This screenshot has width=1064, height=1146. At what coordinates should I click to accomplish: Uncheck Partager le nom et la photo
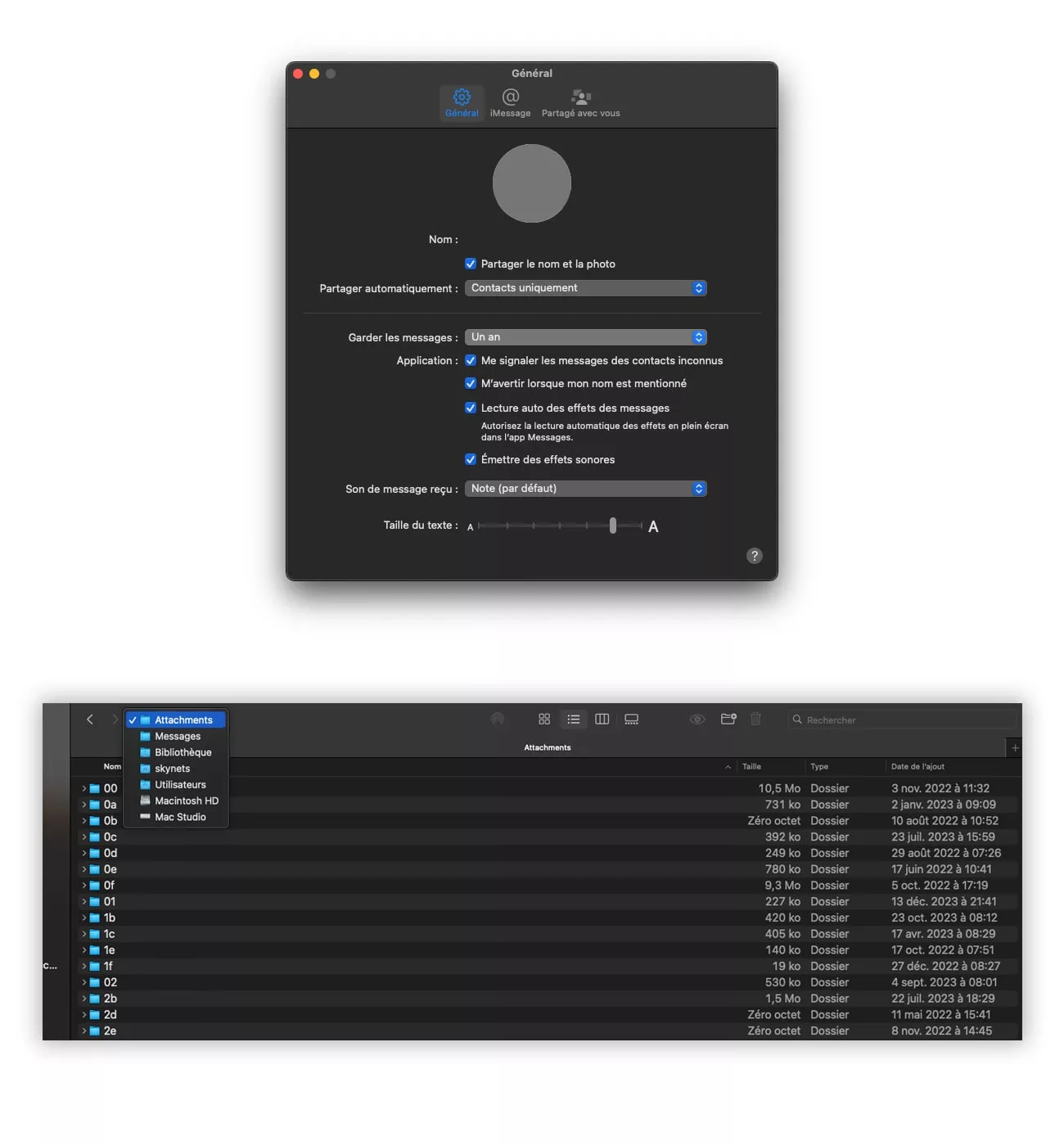tap(471, 264)
